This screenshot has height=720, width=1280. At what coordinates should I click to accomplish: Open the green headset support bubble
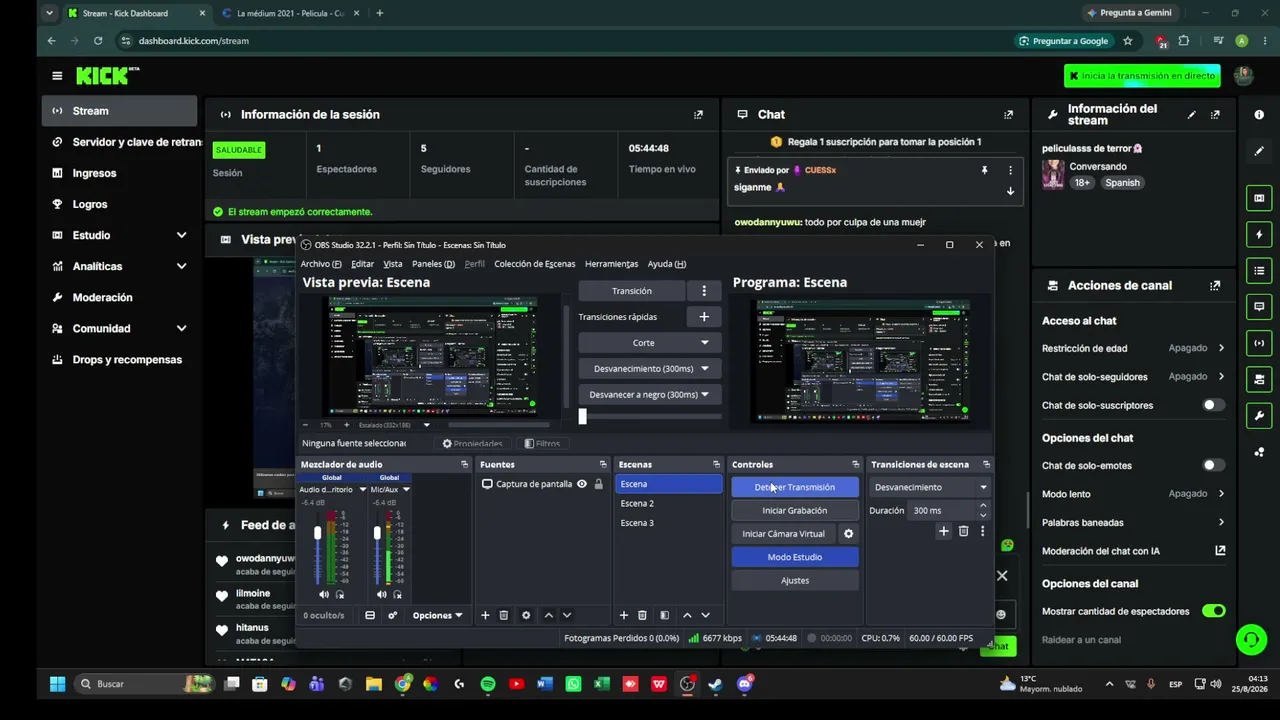1250,640
